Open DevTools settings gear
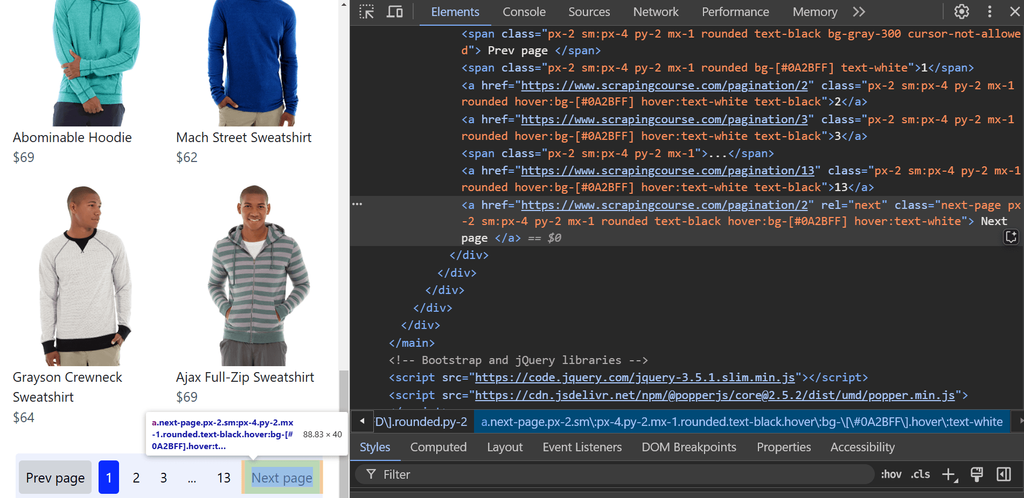The height and width of the screenshot is (498, 1024). 961,12
